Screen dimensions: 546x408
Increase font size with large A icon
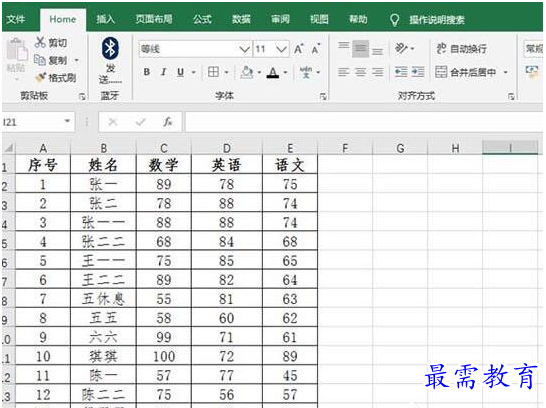[x=299, y=49]
